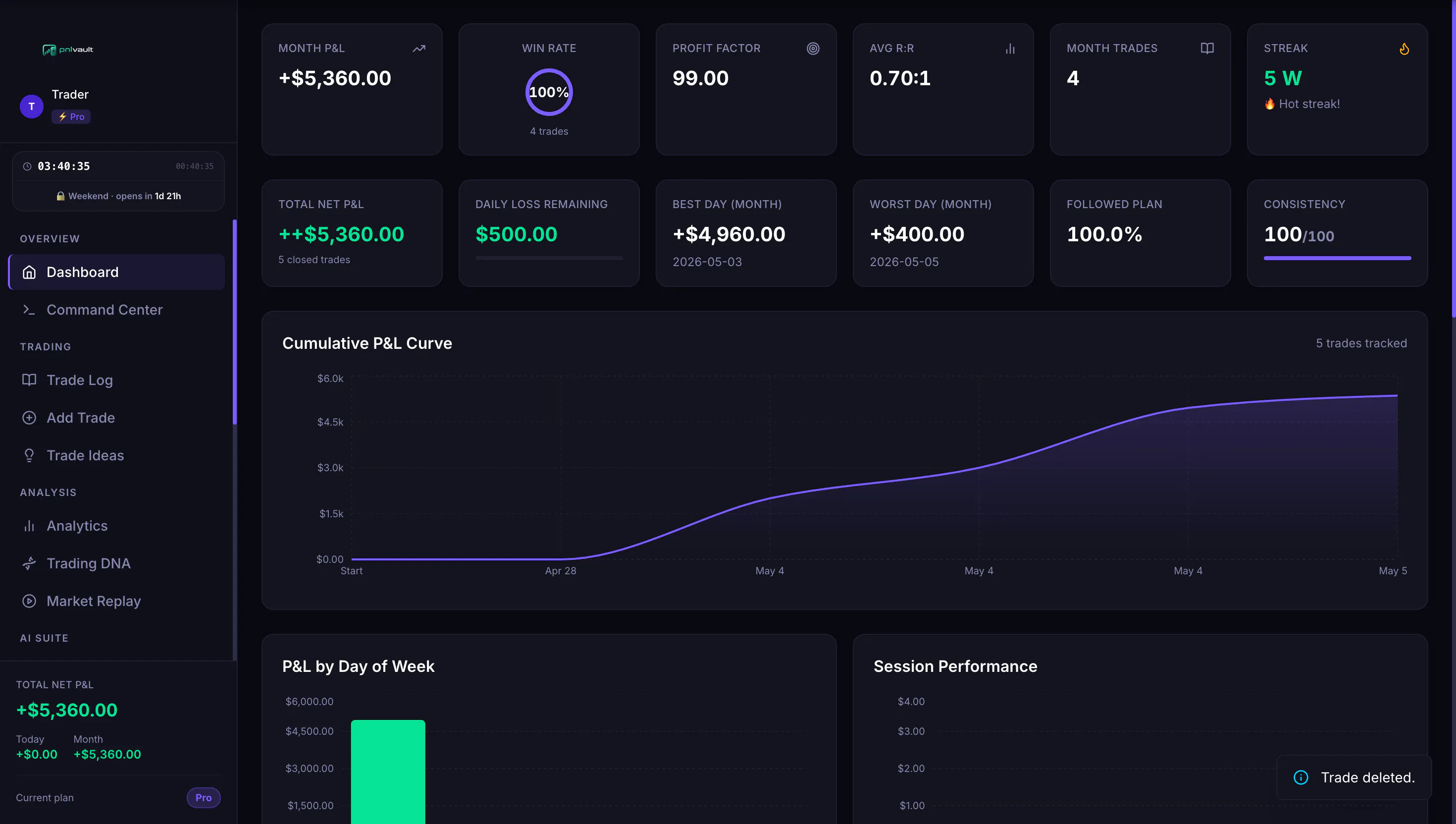This screenshot has width=1456, height=824.
Task: Click the Analytics bar chart icon
Action: click(29, 526)
